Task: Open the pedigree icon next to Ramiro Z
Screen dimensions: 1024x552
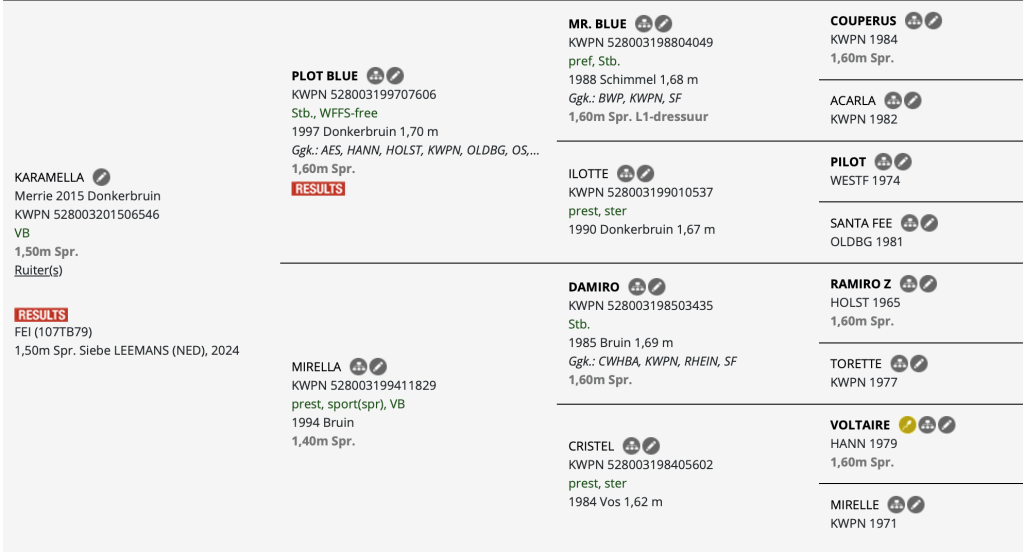Action: 909,284
